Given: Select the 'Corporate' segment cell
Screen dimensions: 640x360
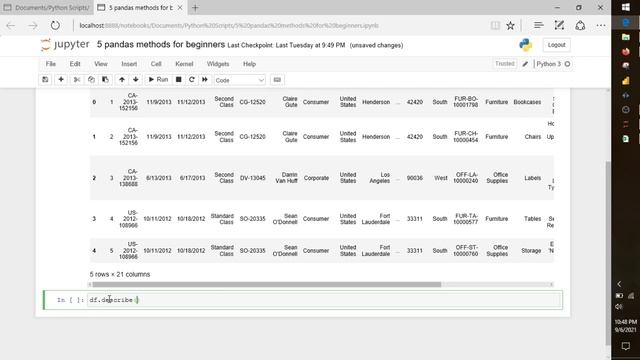Looking at the screenshot, I should [x=316, y=178].
